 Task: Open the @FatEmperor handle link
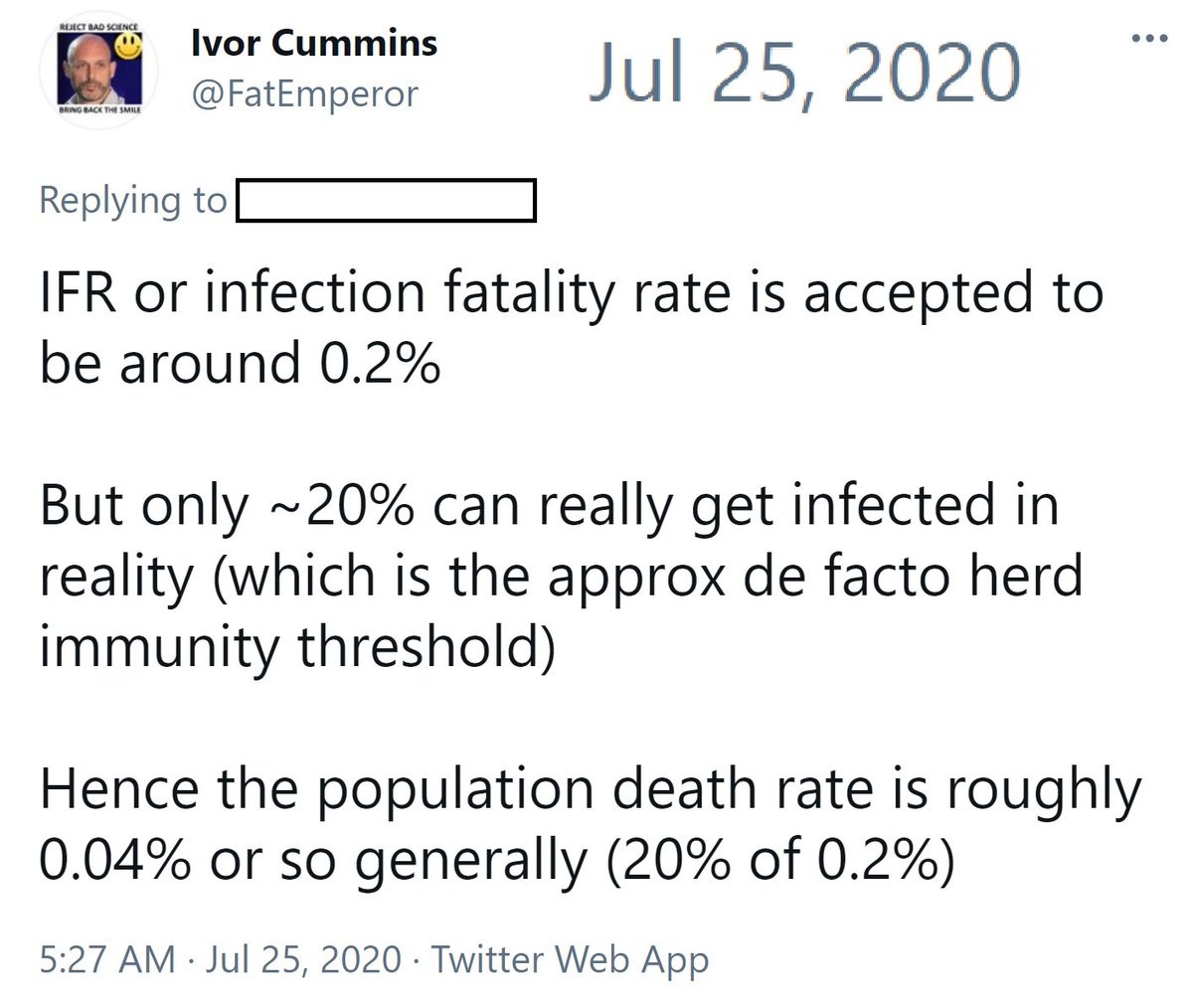coord(303,94)
